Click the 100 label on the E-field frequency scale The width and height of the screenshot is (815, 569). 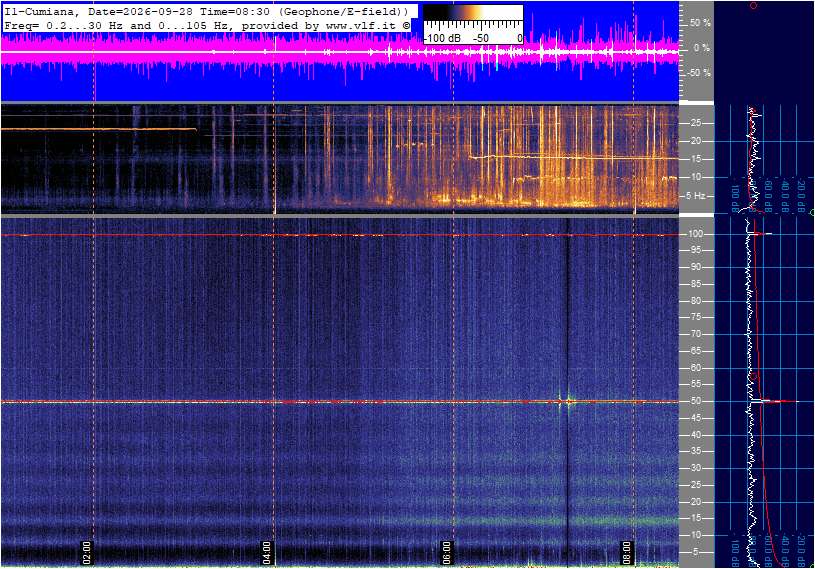point(696,234)
